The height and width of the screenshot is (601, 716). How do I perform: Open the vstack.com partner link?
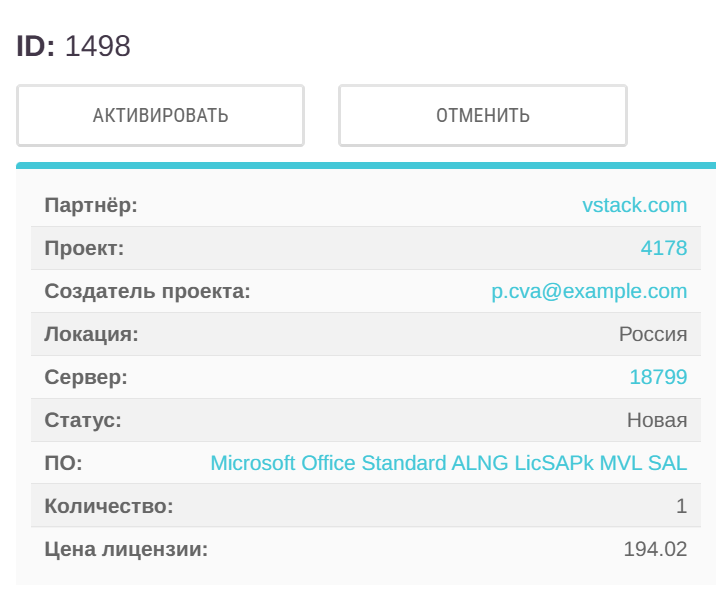[634, 205]
